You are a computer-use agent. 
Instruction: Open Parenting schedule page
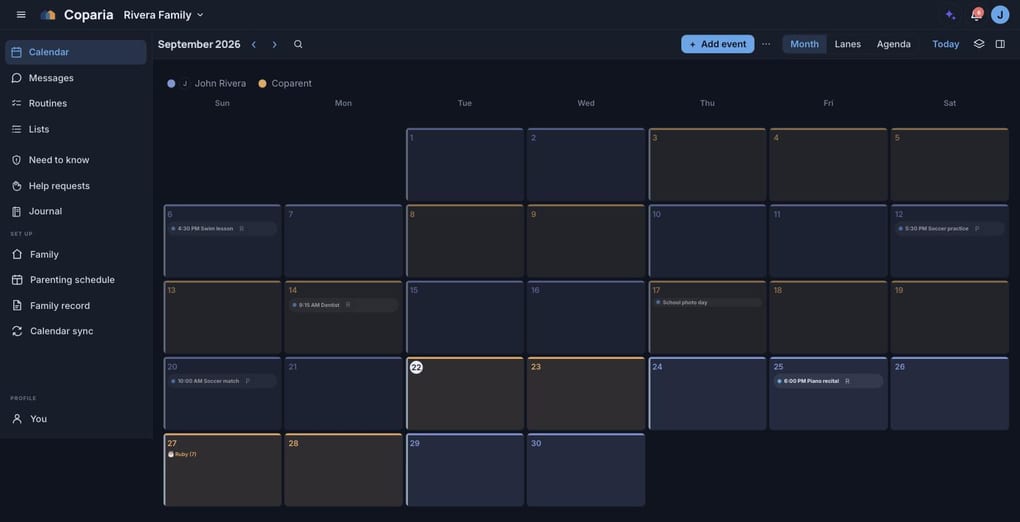pyautogui.click(x=75, y=280)
